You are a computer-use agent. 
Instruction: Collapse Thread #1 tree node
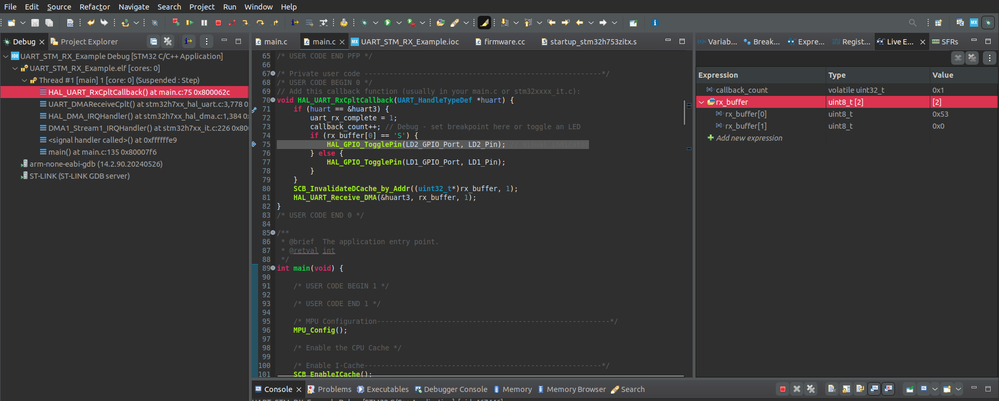click(24, 80)
